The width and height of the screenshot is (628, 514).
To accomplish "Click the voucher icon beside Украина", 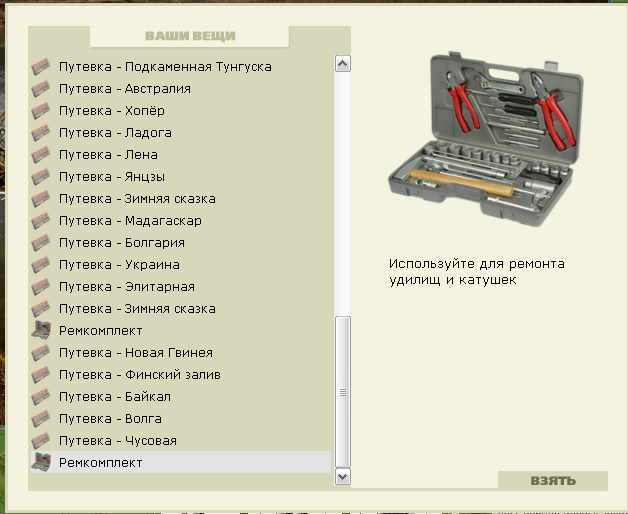I will coord(41,265).
